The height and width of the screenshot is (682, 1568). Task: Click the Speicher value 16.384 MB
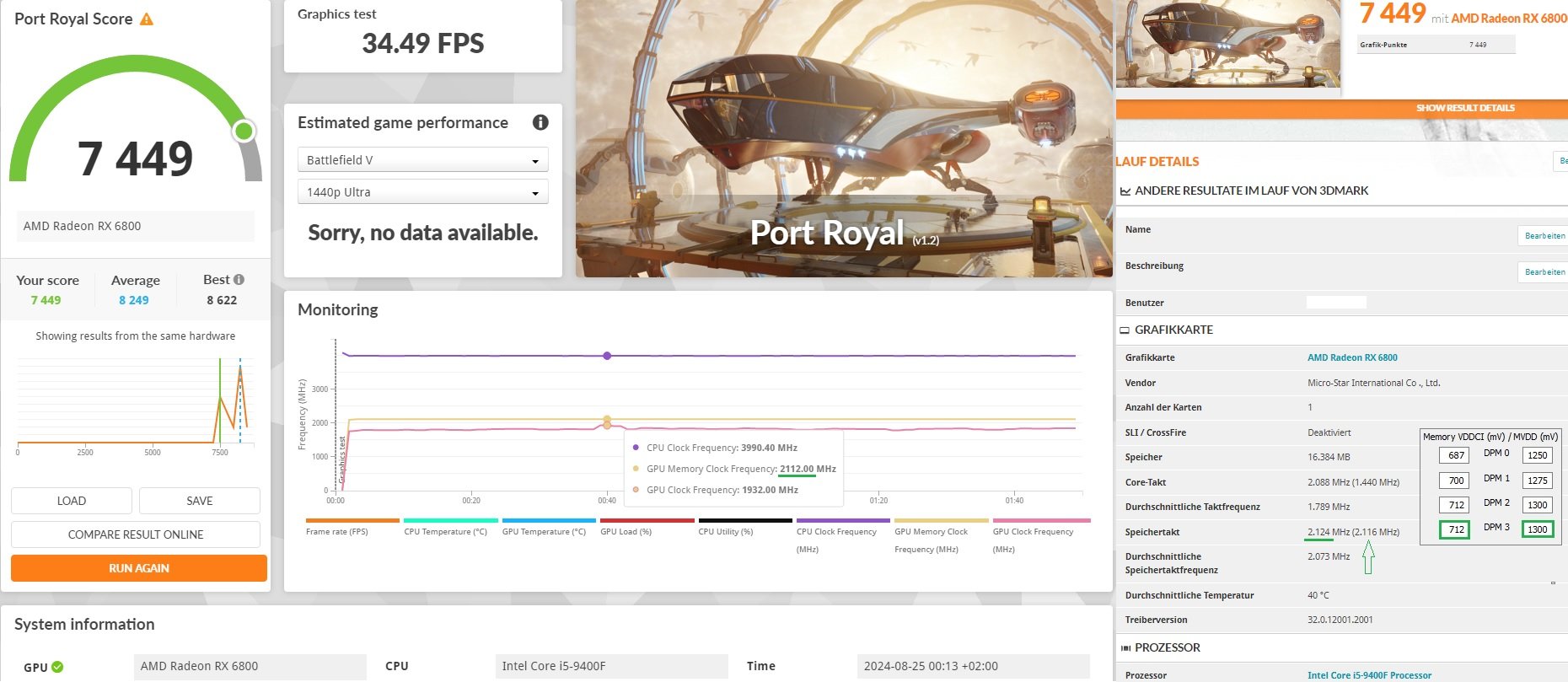pos(1329,457)
